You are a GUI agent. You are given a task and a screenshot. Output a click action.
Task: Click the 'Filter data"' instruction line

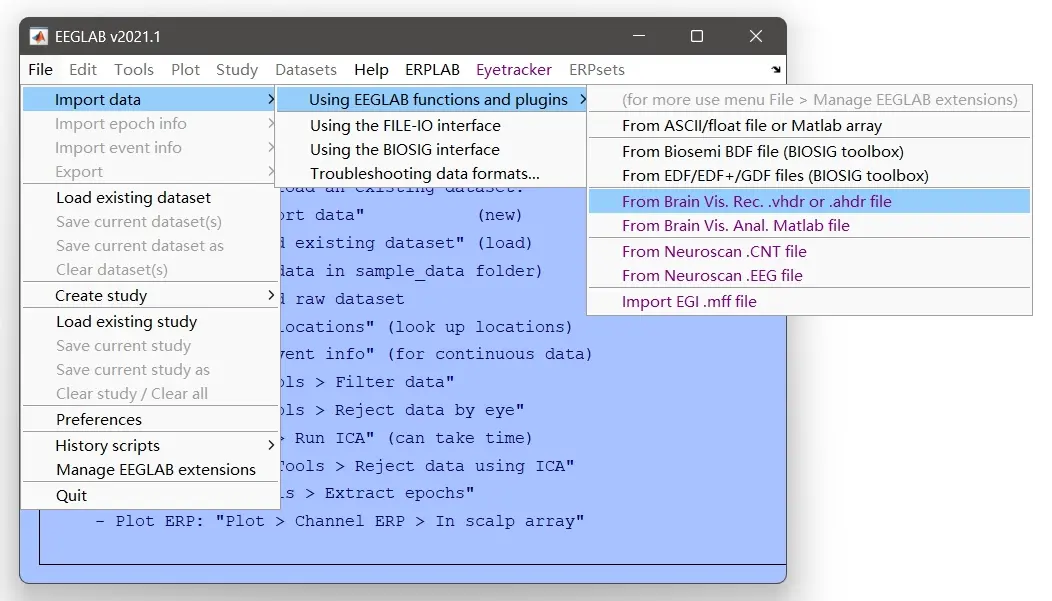(x=368, y=382)
